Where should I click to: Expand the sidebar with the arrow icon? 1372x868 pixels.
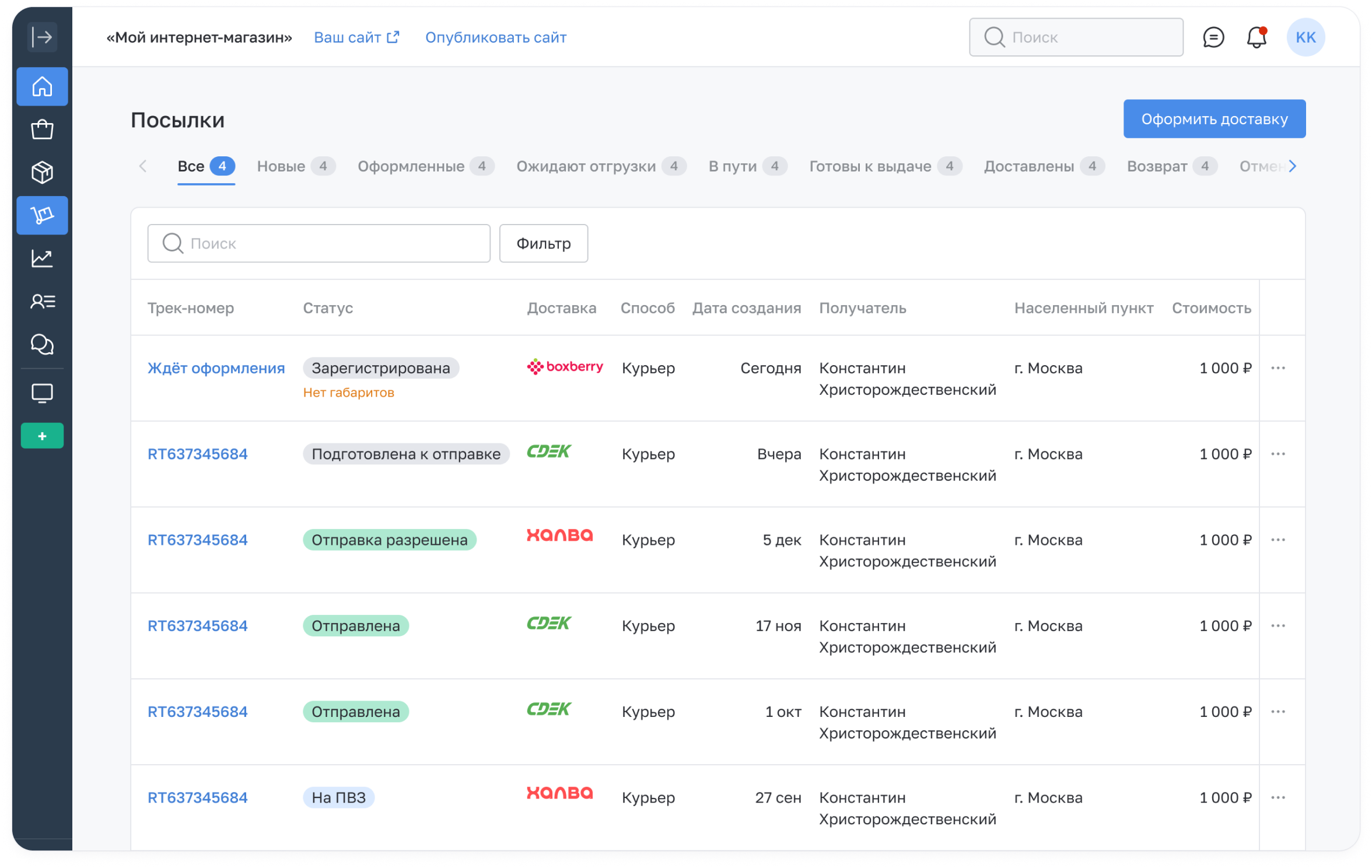pos(42,37)
